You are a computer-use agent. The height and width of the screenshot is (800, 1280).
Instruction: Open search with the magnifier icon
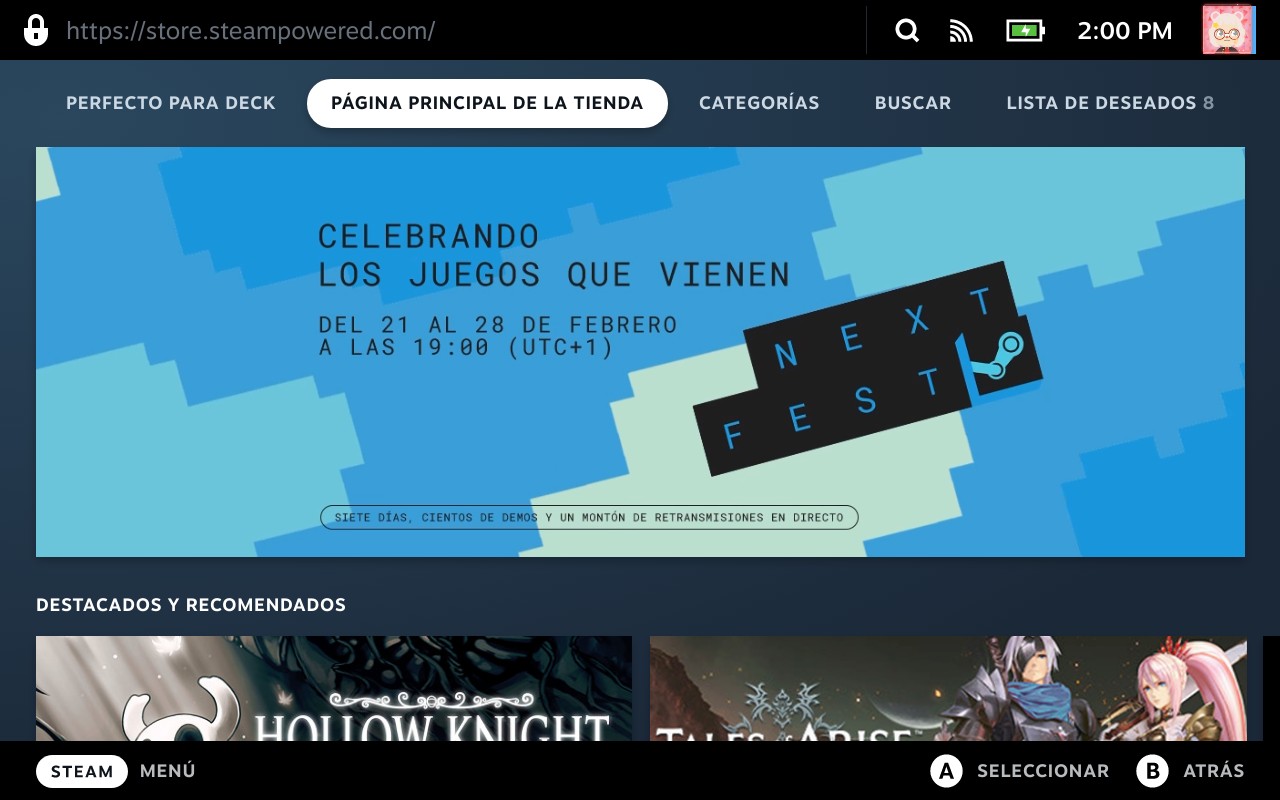coord(907,31)
